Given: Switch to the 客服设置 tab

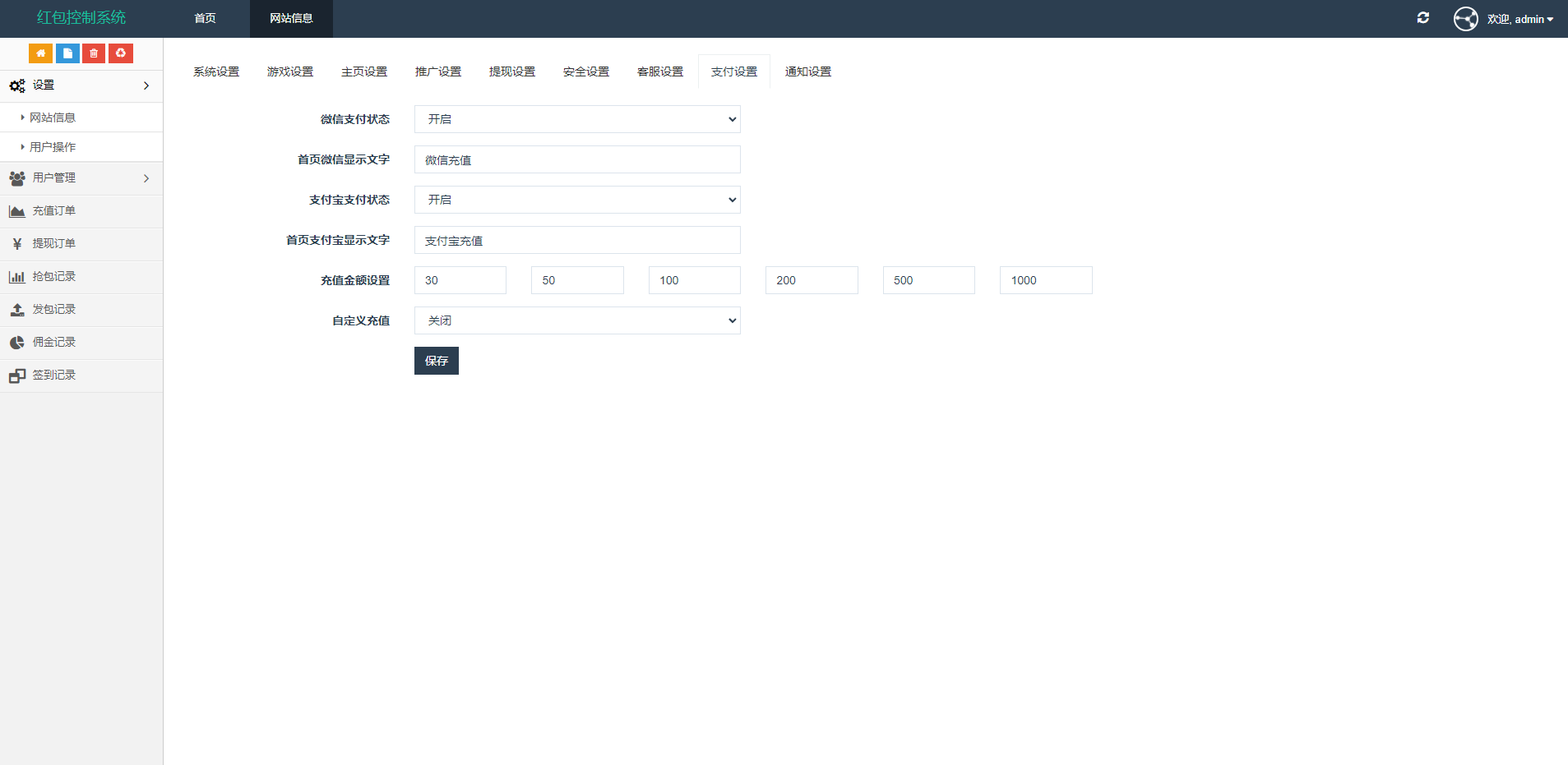Looking at the screenshot, I should tap(660, 71).
